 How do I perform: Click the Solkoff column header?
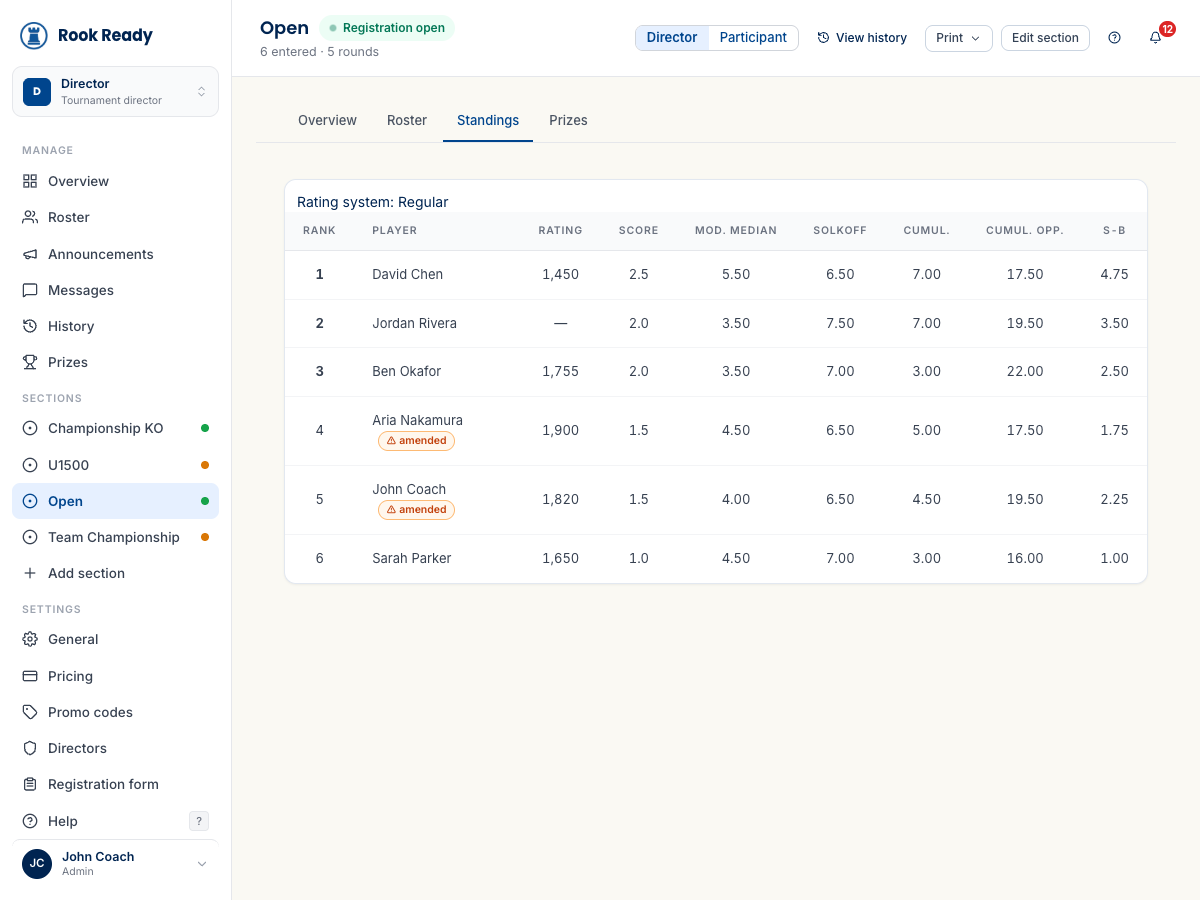[840, 230]
